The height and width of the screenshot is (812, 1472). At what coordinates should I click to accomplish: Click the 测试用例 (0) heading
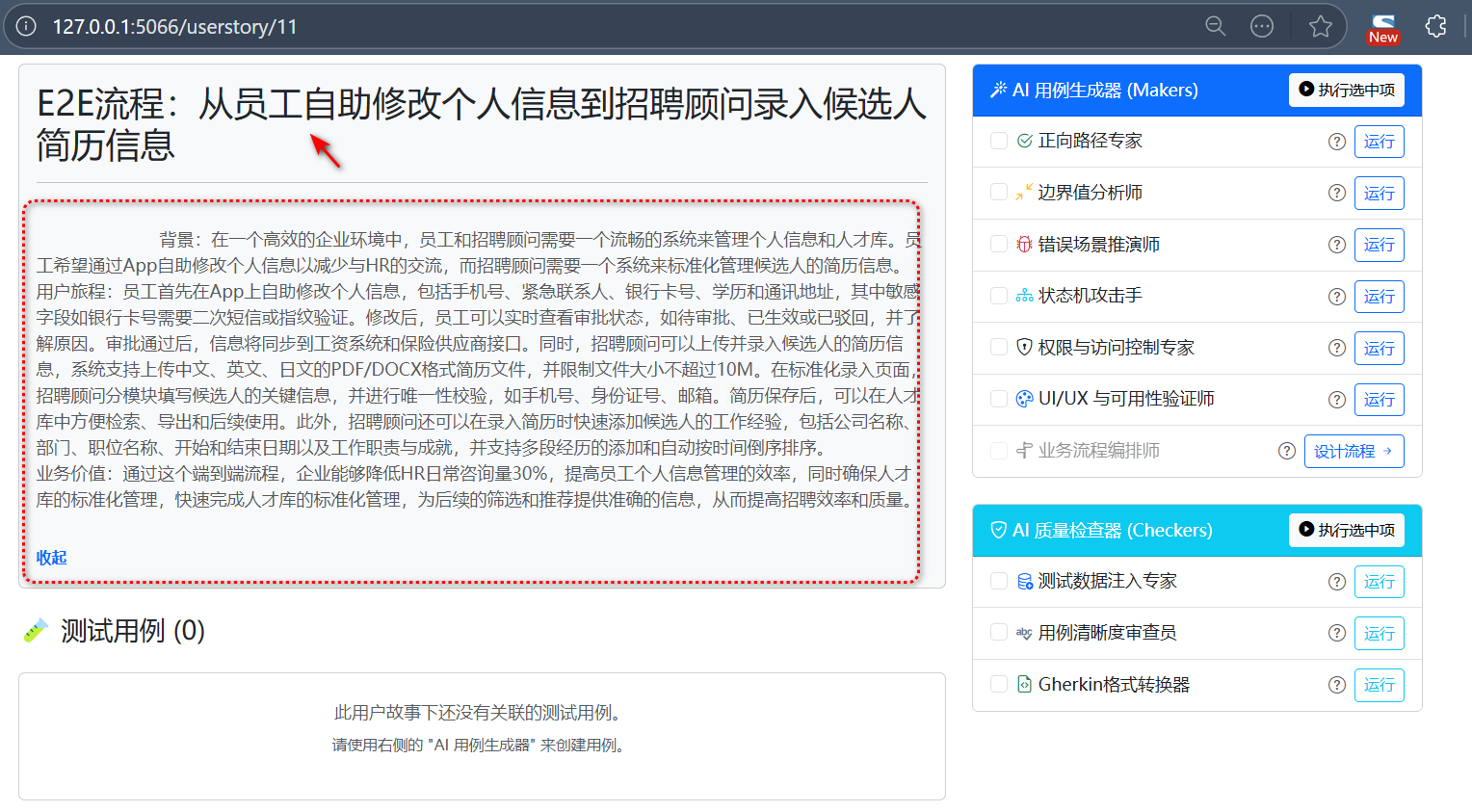133,631
